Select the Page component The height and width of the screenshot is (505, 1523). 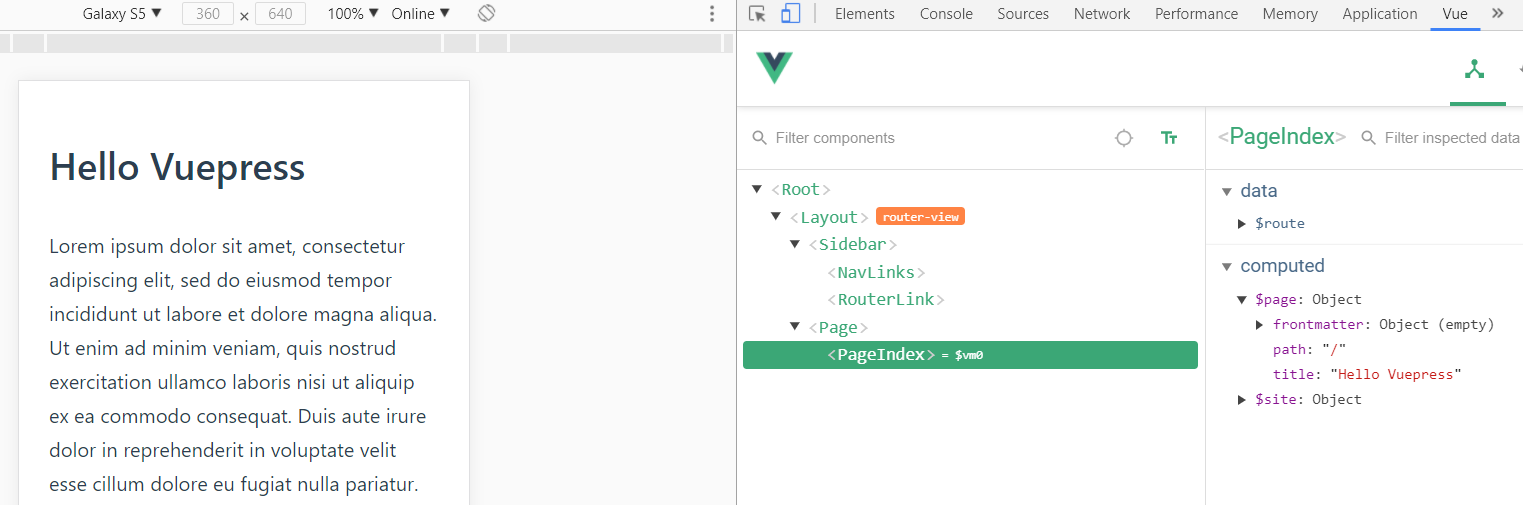click(838, 327)
